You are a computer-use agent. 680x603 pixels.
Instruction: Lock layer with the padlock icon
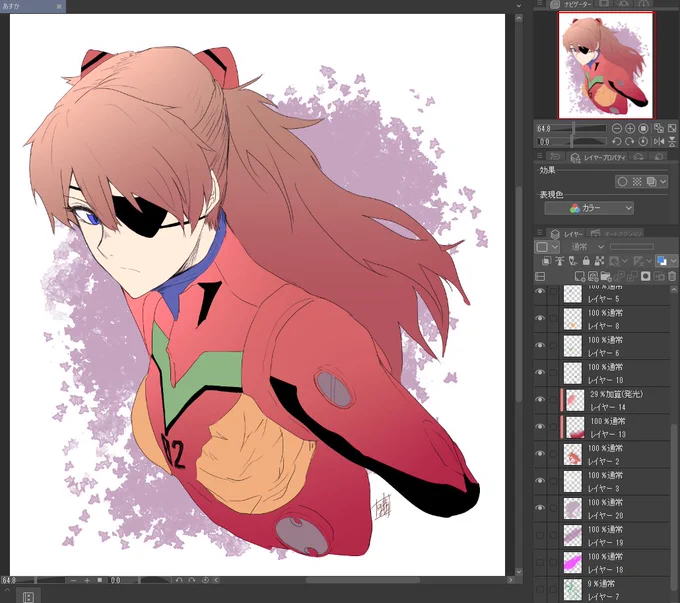tap(586, 261)
